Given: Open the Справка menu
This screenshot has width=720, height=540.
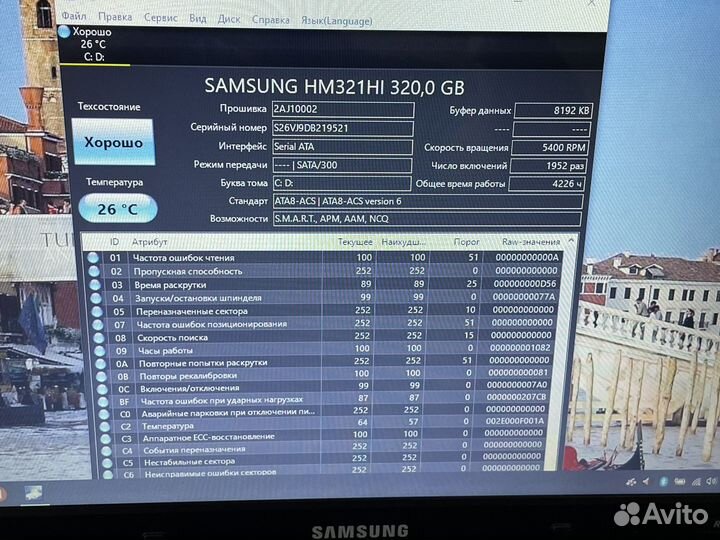Looking at the screenshot, I should pyautogui.click(x=270, y=20).
